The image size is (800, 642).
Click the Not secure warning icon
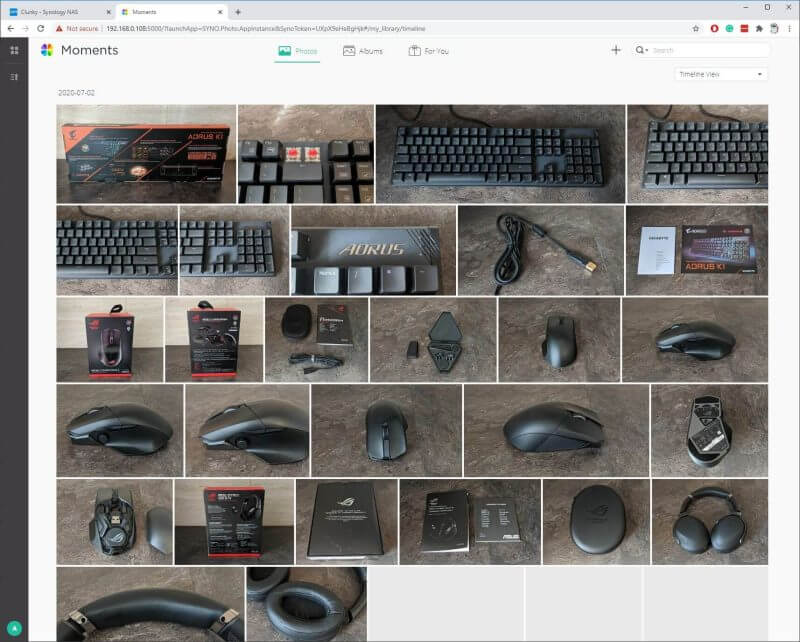click(x=59, y=29)
